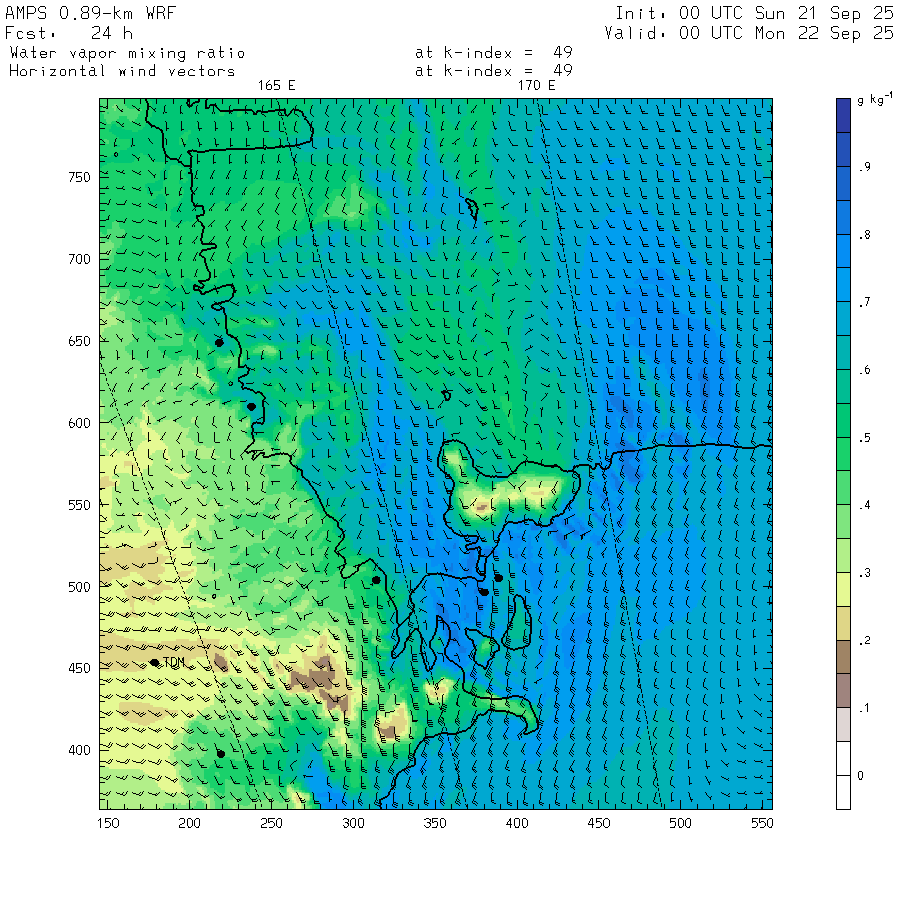The height and width of the screenshot is (900, 900).
Task: Click the y-axis 400 tick label
Action: (x=79, y=750)
